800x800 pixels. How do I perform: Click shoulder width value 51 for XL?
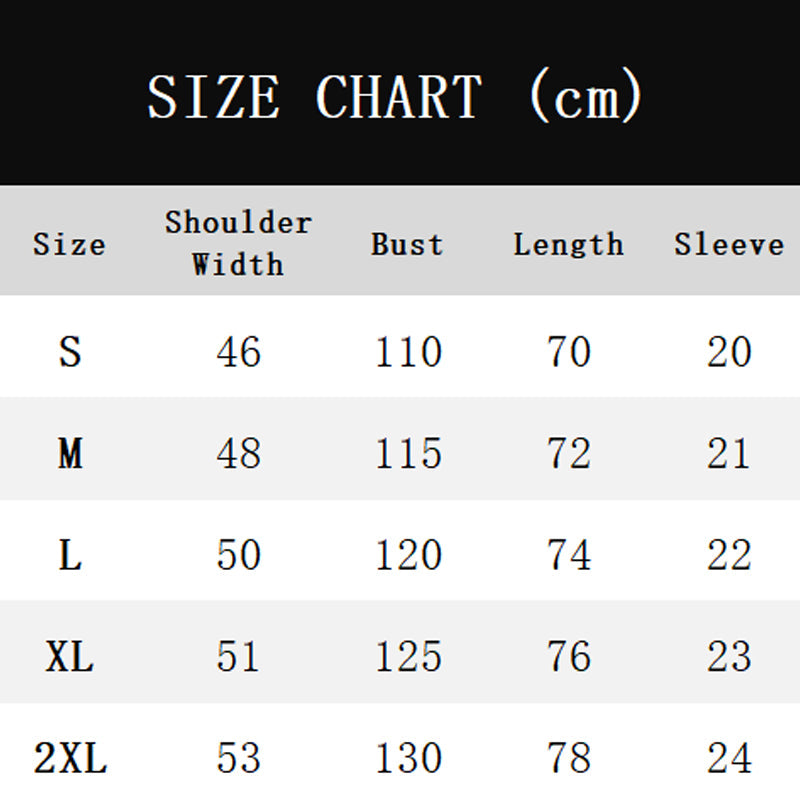tap(238, 657)
